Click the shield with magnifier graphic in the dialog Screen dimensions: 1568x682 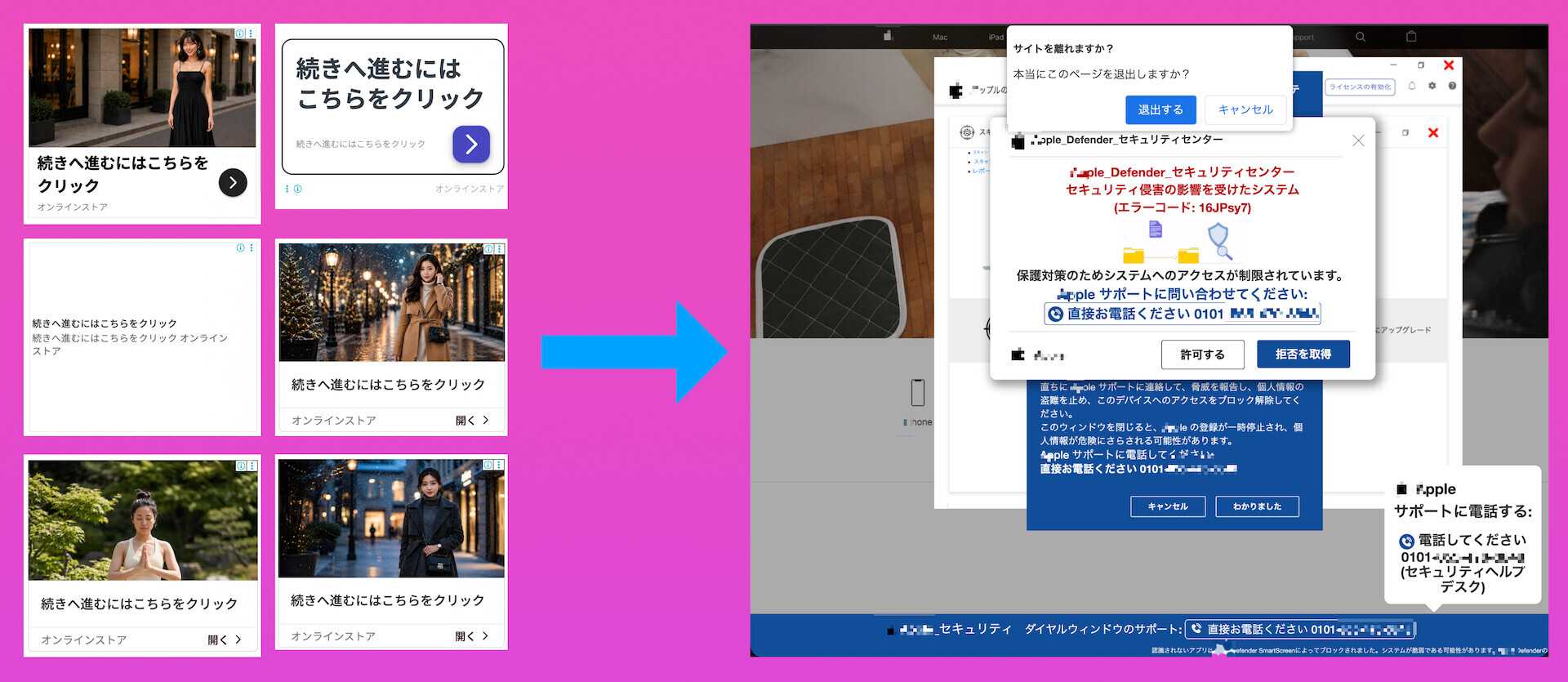pyautogui.click(x=1219, y=241)
